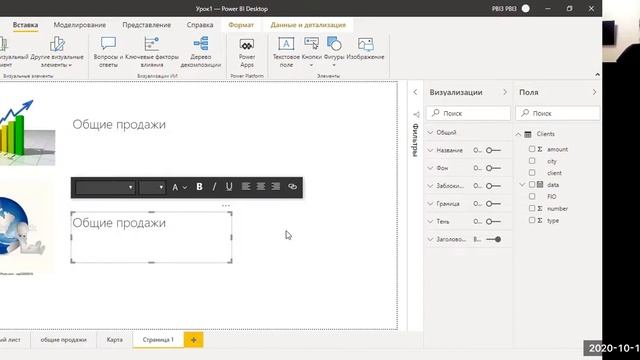Image resolution: width=640 pixels, height=360 pixels.
Task: Align text right in toolbar
Action: pos(276,187)
